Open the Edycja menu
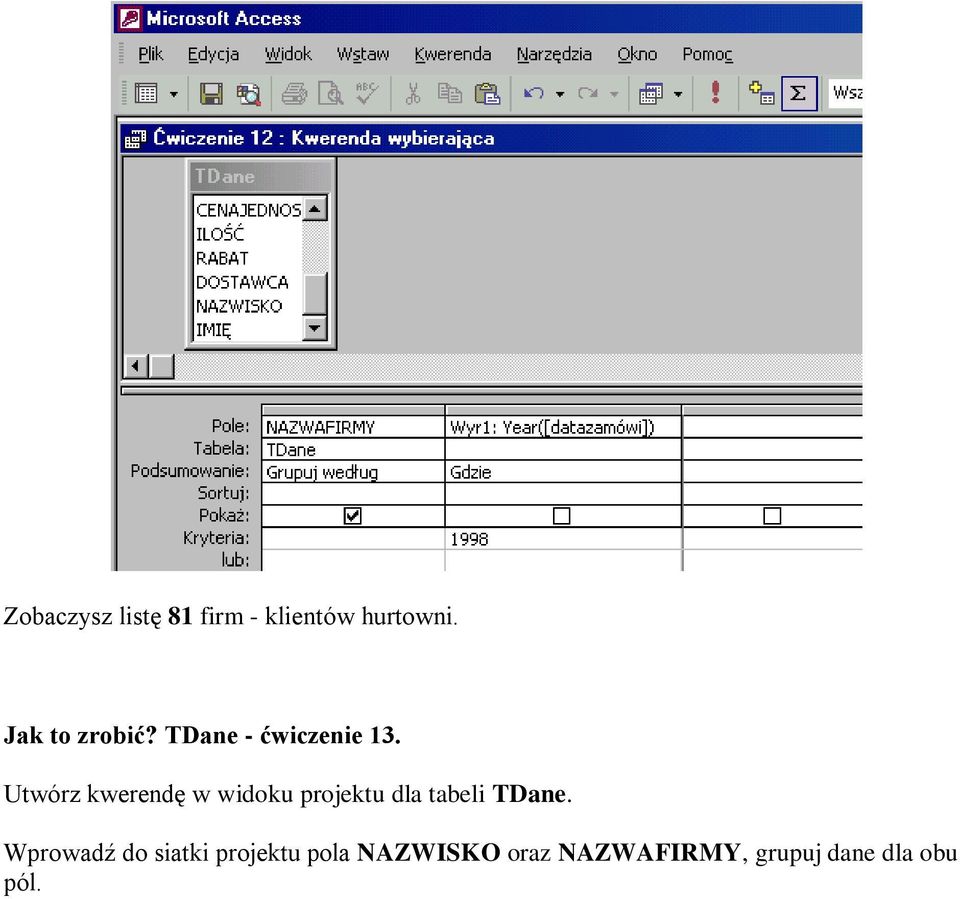Screen dimensions: 960x899 pos(213,55)
